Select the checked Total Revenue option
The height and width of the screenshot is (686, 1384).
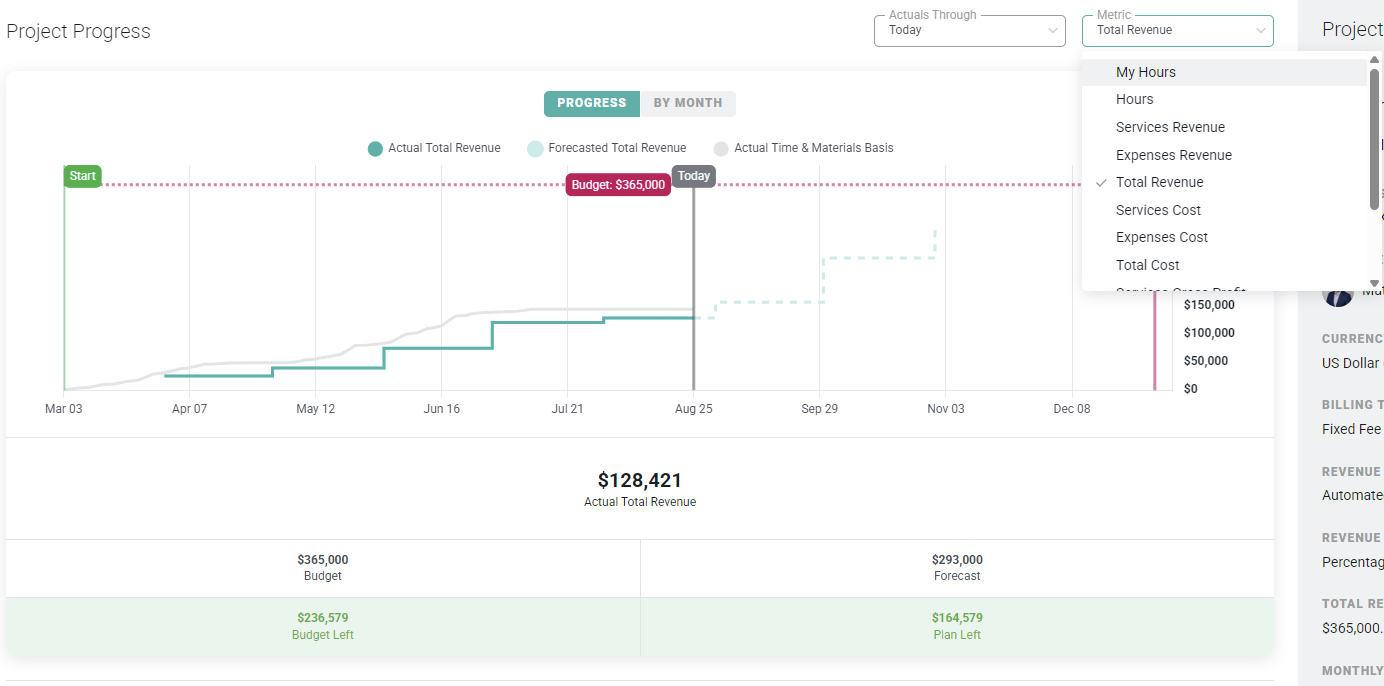point(1160,182)
